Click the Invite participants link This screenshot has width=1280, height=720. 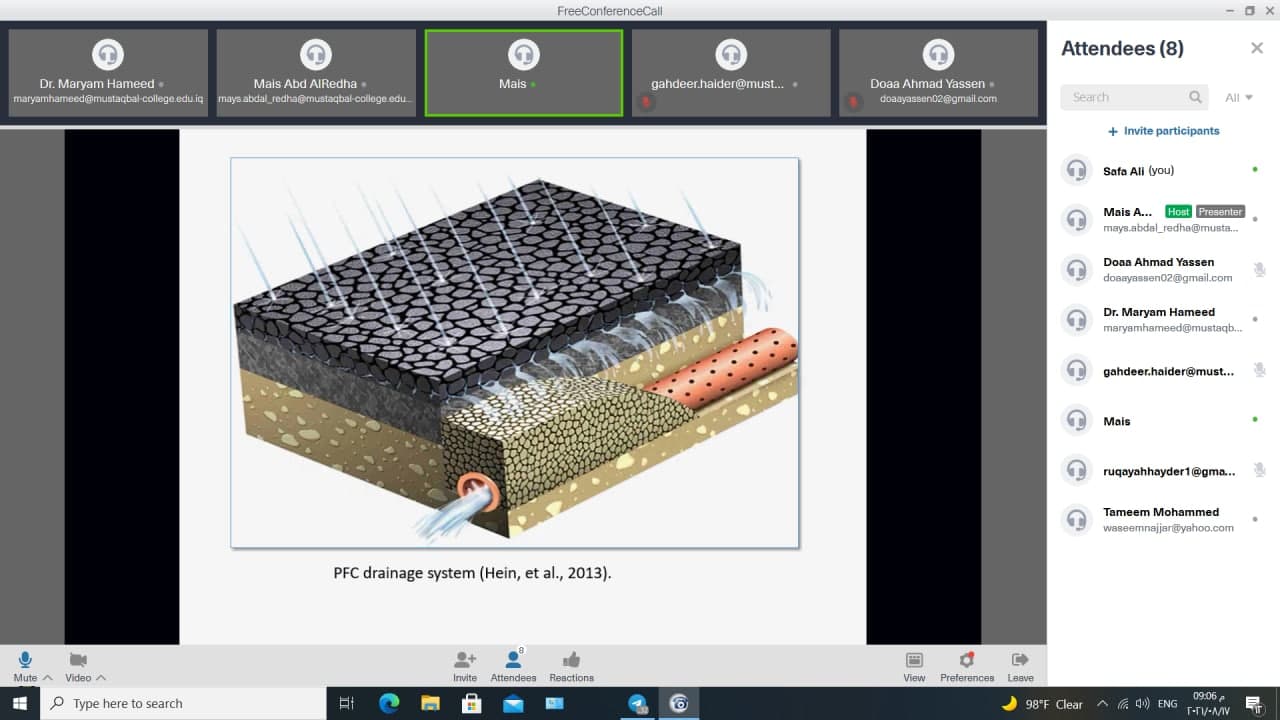click(x=1164, y=131)
